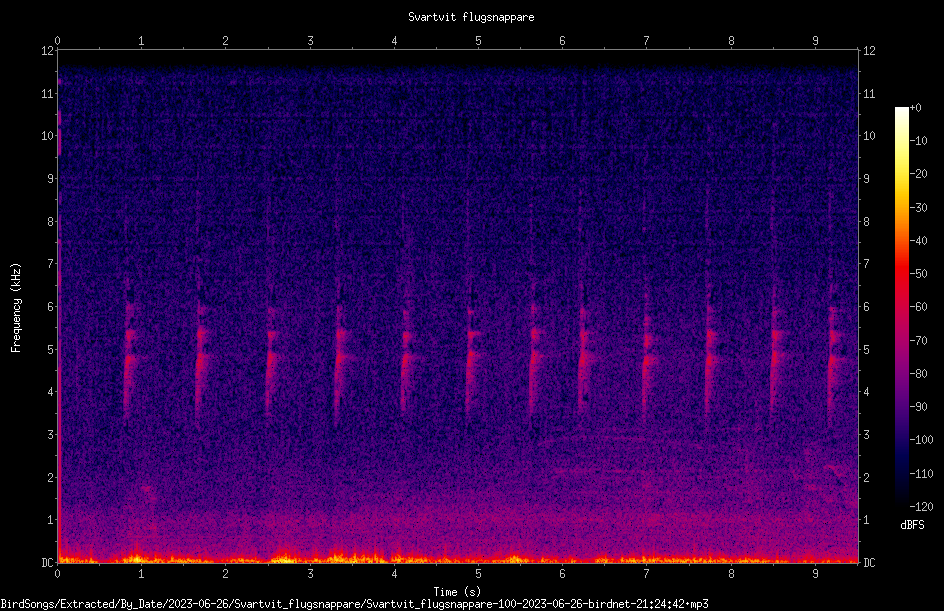
Task: Click the -70 colorbar label
Action: [919, 341]
